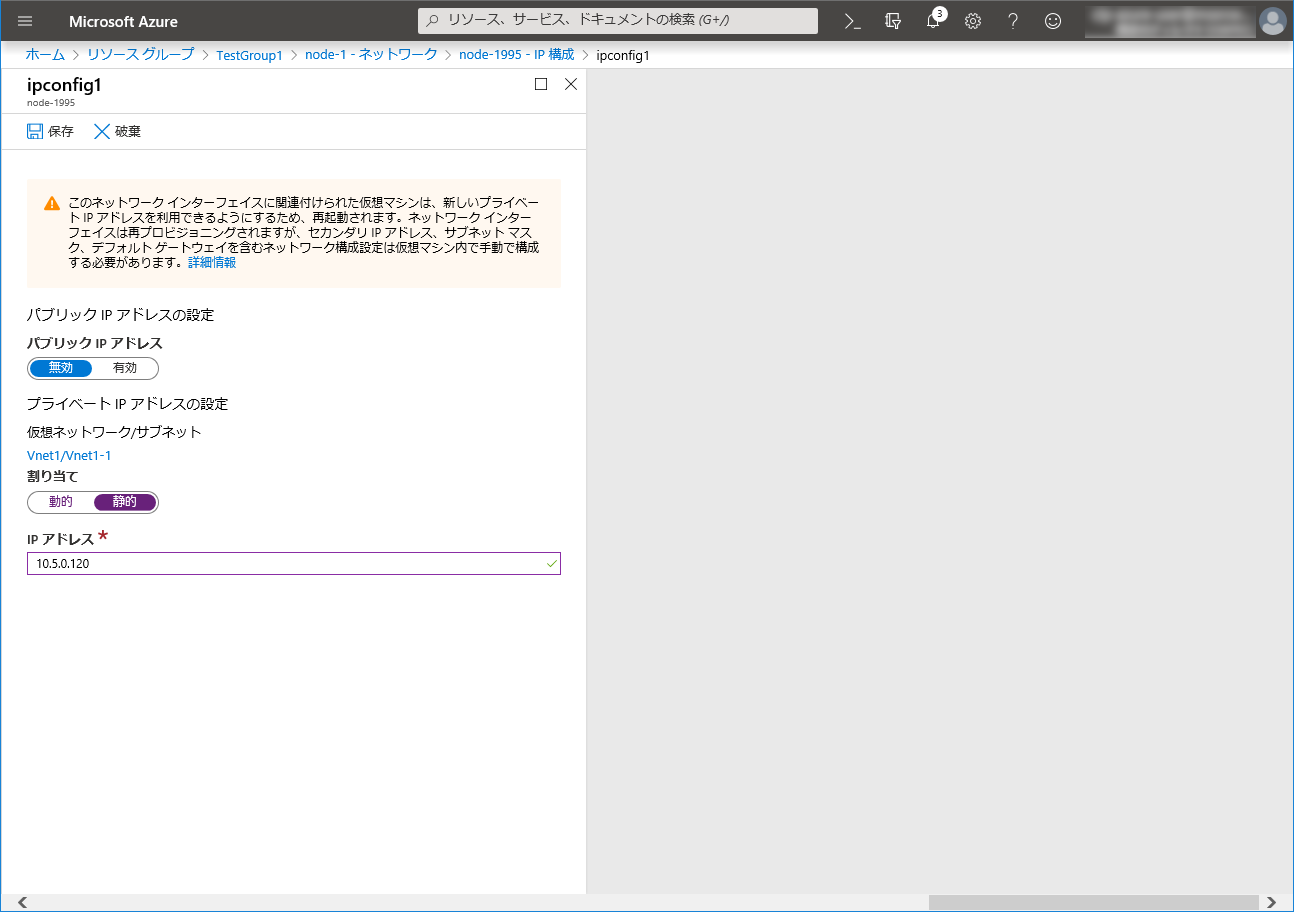Save the IP configuration with 保存
Screen dimensions: 1294x912
pyautogui.click(x=50, y=131)
